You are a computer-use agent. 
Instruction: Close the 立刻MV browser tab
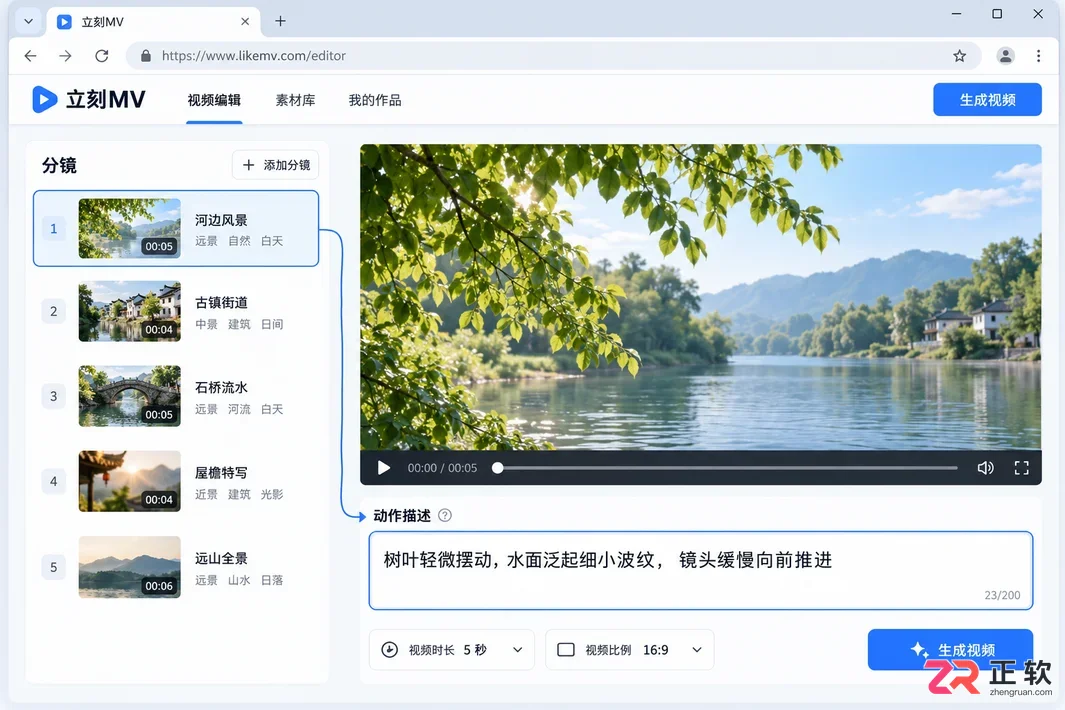[245, 22]
